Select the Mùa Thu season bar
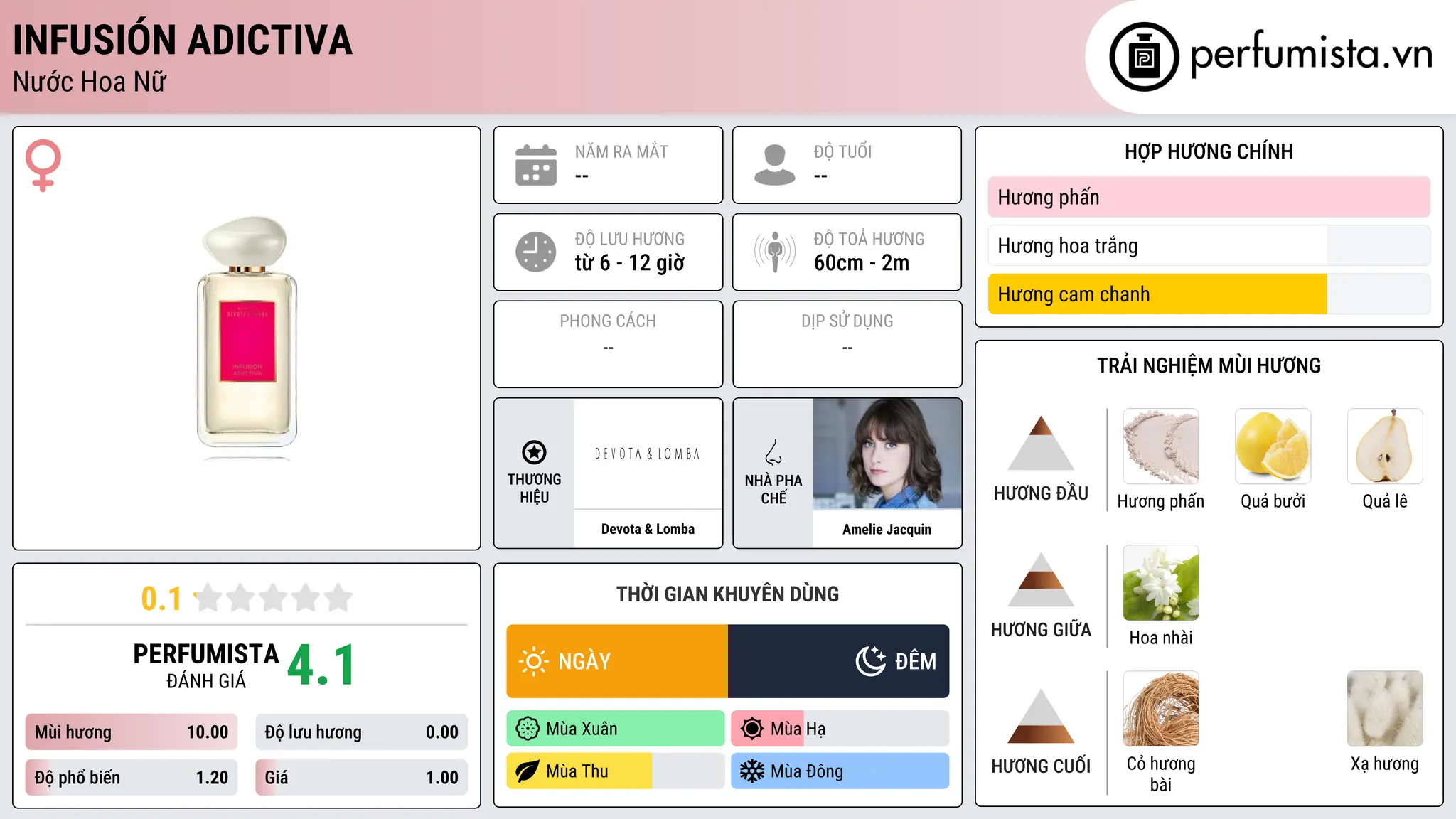Screen dimensions: 1456x819 point(616,771)
